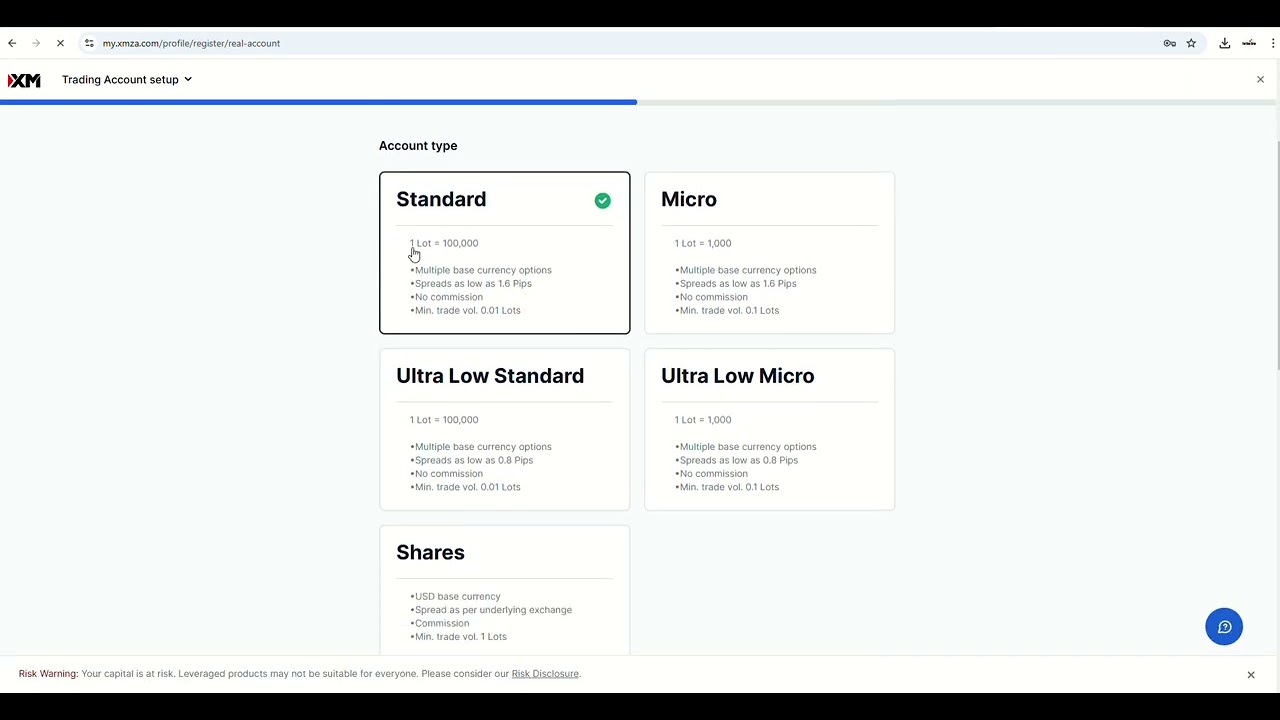The image size is (1280, 720).
Task: Open site information icon in address bar
Action: pyautogui.click(x=89, y=43)
